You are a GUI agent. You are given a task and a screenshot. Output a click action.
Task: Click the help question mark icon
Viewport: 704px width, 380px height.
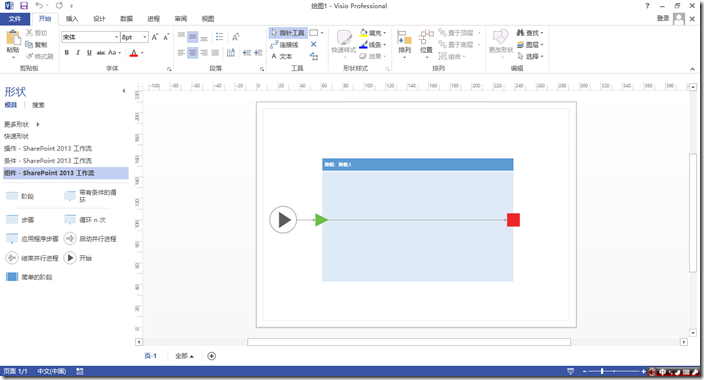point(647,6)
